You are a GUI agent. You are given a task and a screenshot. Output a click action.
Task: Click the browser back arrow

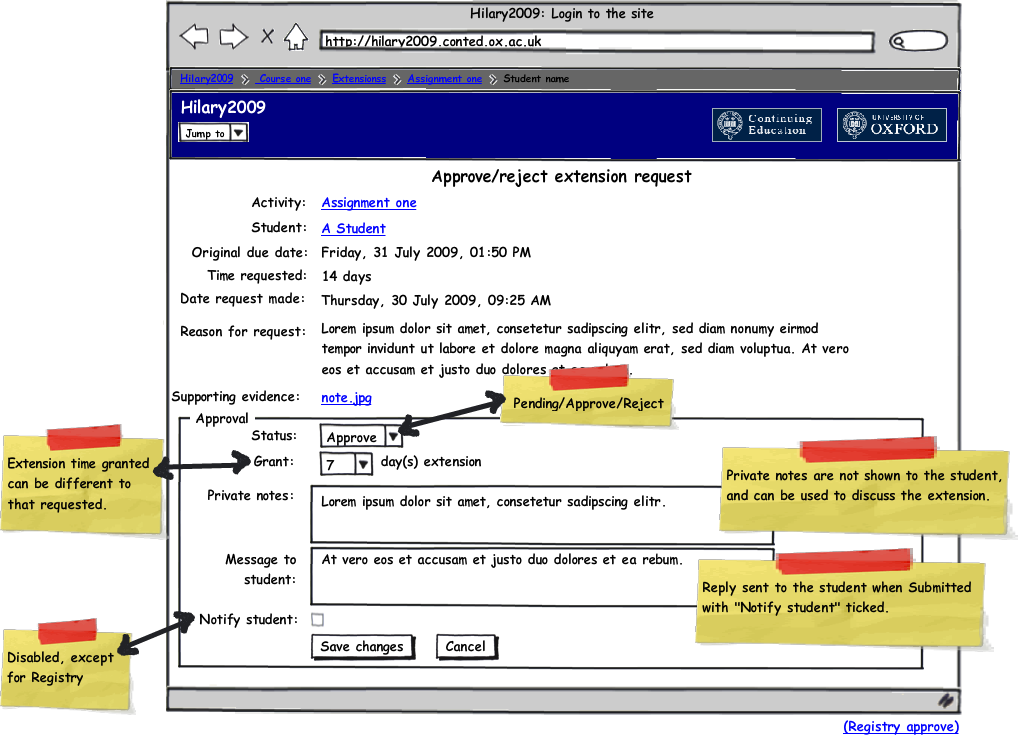(x=194, y=38)
